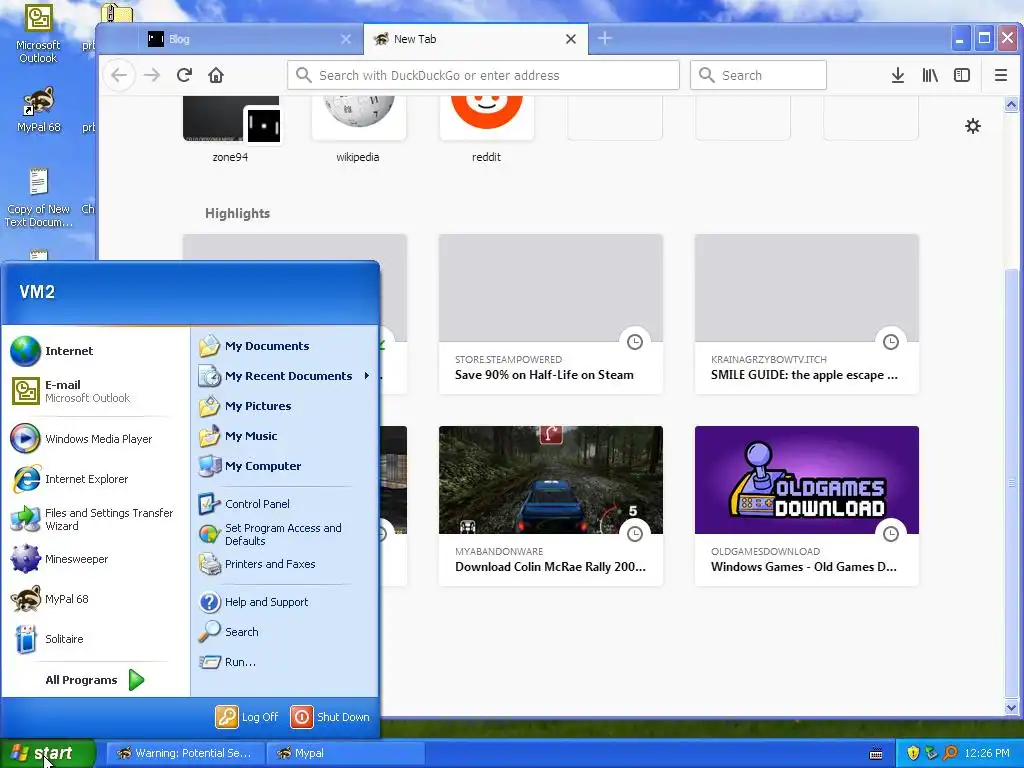The height and width of the screenshot is (768, 1024).
Task: Click the Shut Down button
Action: [x=330, y=717]
